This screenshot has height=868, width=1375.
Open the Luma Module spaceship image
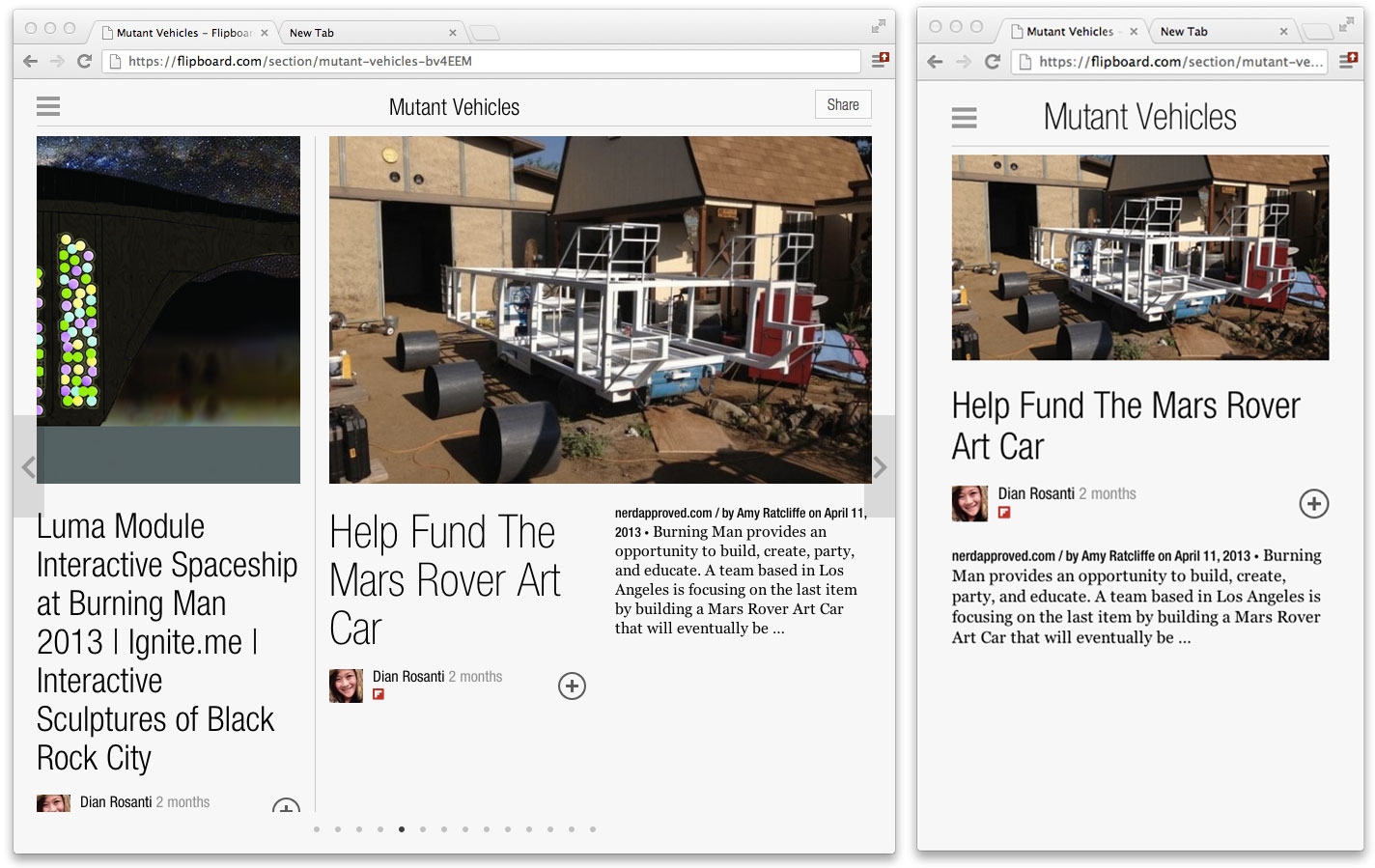coord(168,310)
